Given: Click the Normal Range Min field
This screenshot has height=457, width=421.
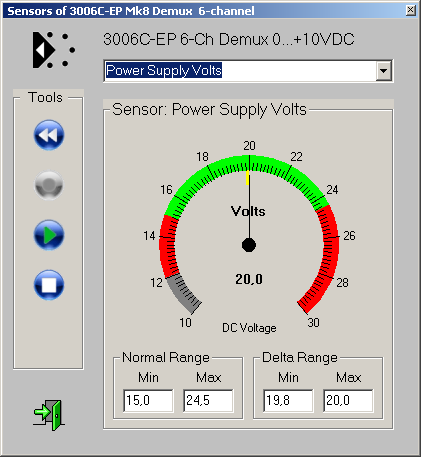Looking at the screenshot, I should tap(148, 400).
